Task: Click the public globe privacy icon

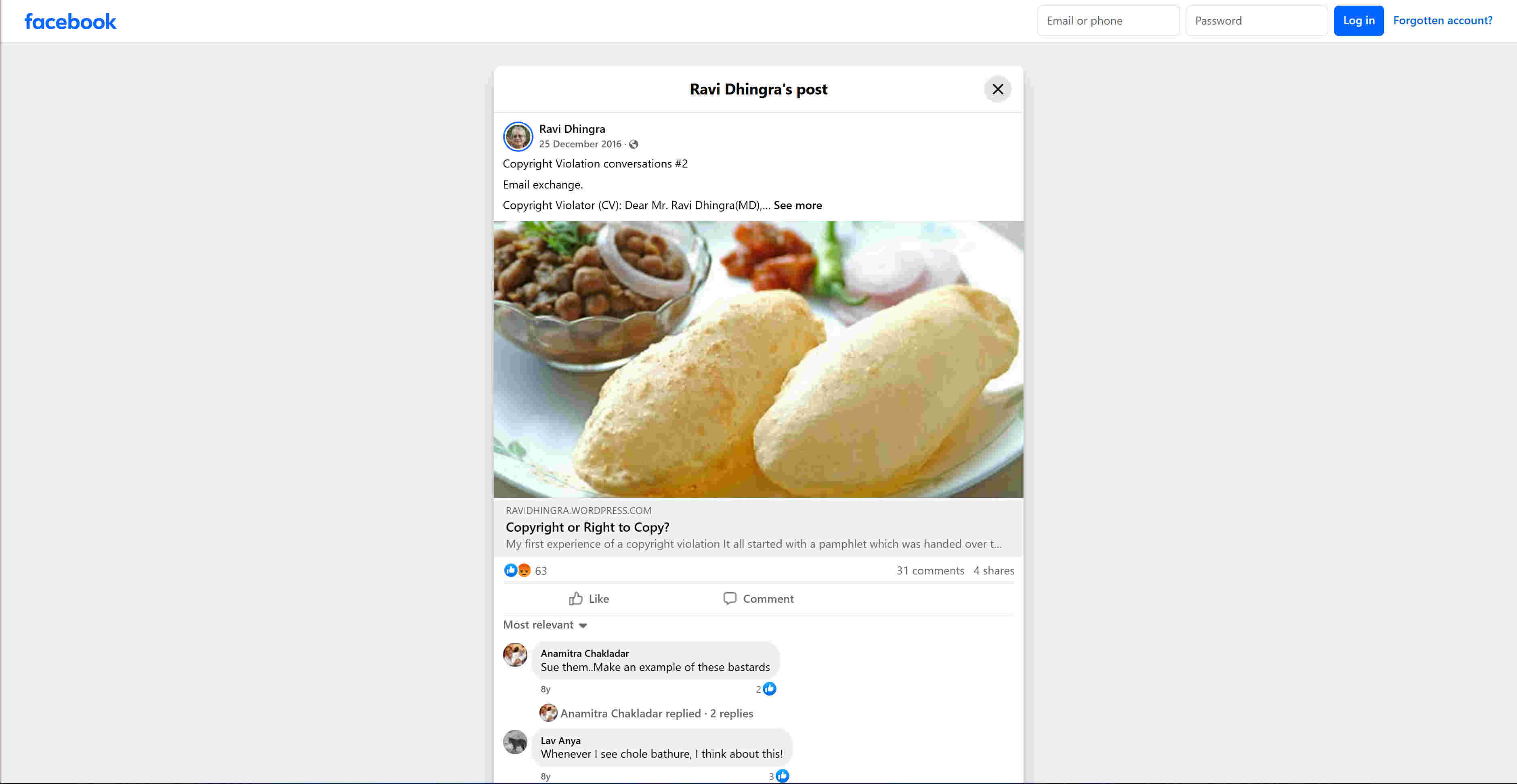Action: (634, 144)
